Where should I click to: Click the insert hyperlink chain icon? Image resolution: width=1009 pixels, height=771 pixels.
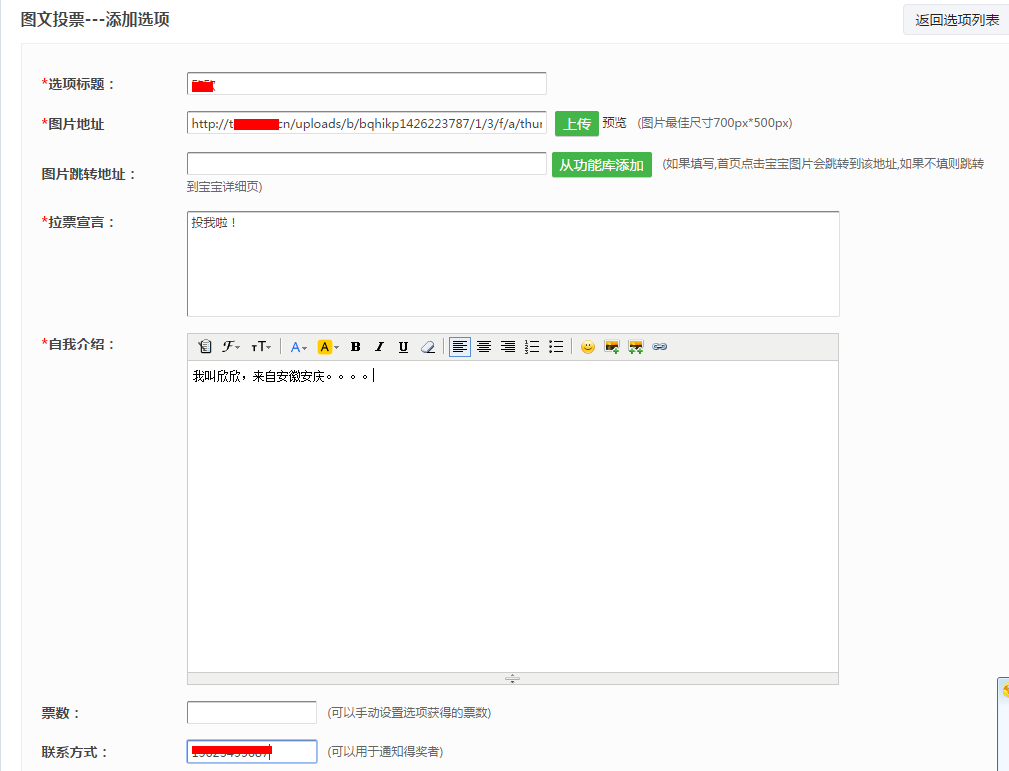pyautogui.click(x=659, y=347)
